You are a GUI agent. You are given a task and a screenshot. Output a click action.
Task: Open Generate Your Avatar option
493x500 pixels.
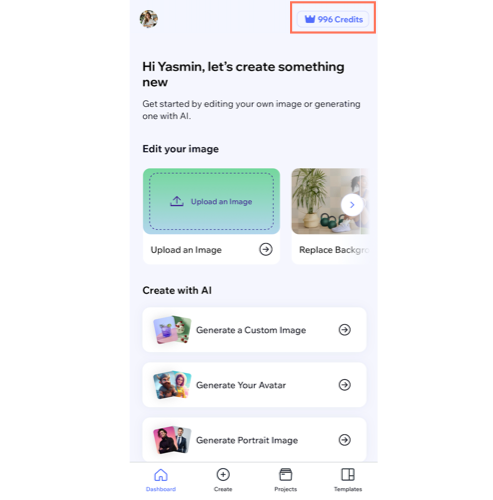[x=254, y=385]
